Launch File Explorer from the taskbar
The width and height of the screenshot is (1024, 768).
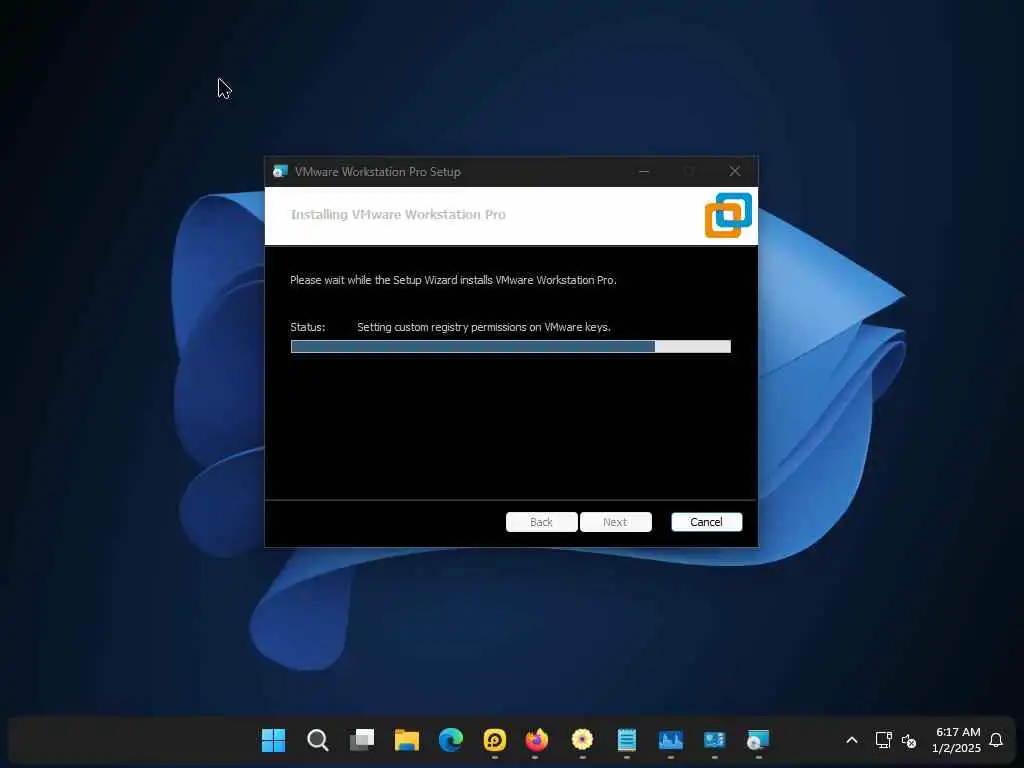click(406, 740)
